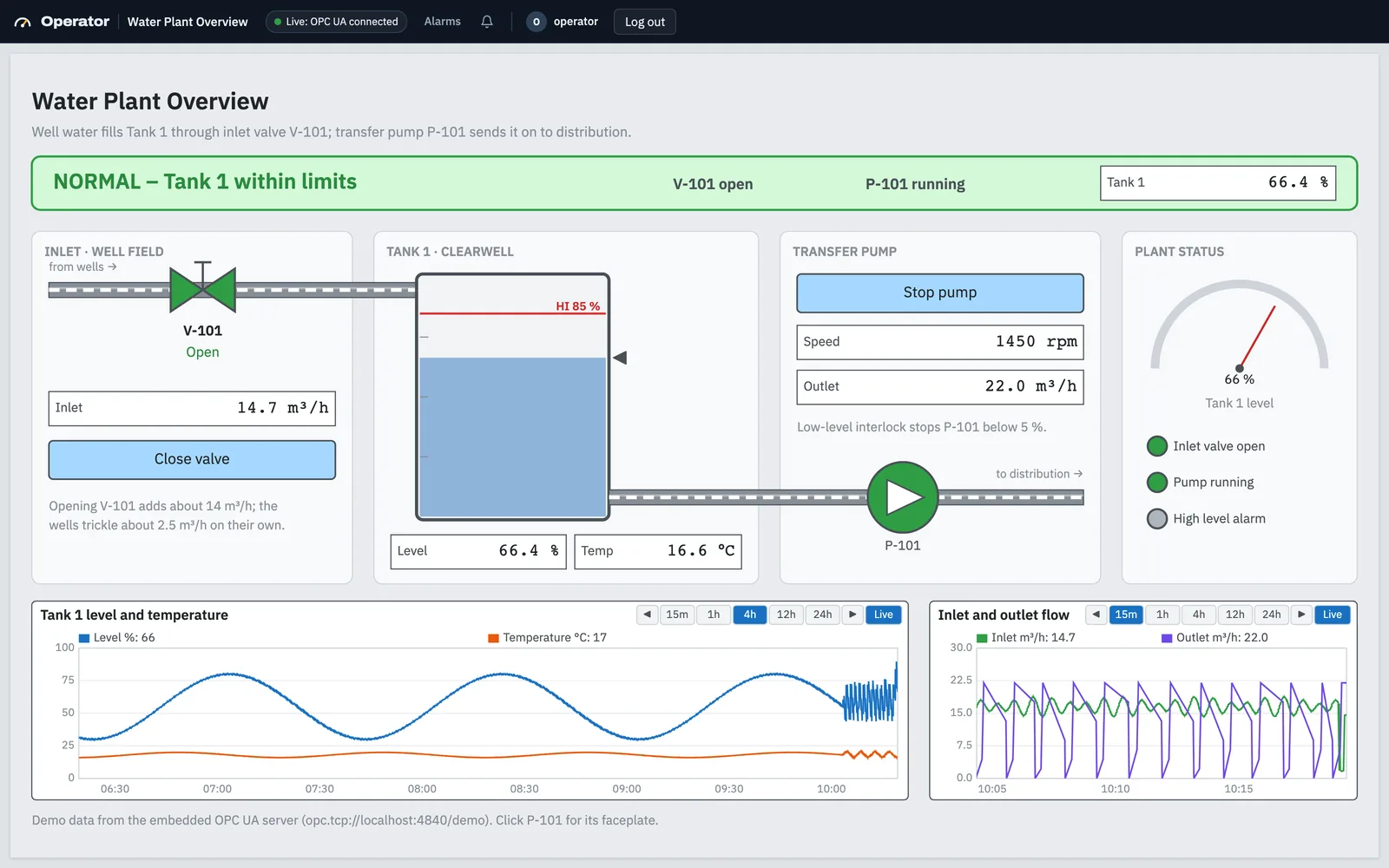Toggle Temperature °C series in legend
Image resolution: width=1389 pixels, height=868 pixels.
548,638
